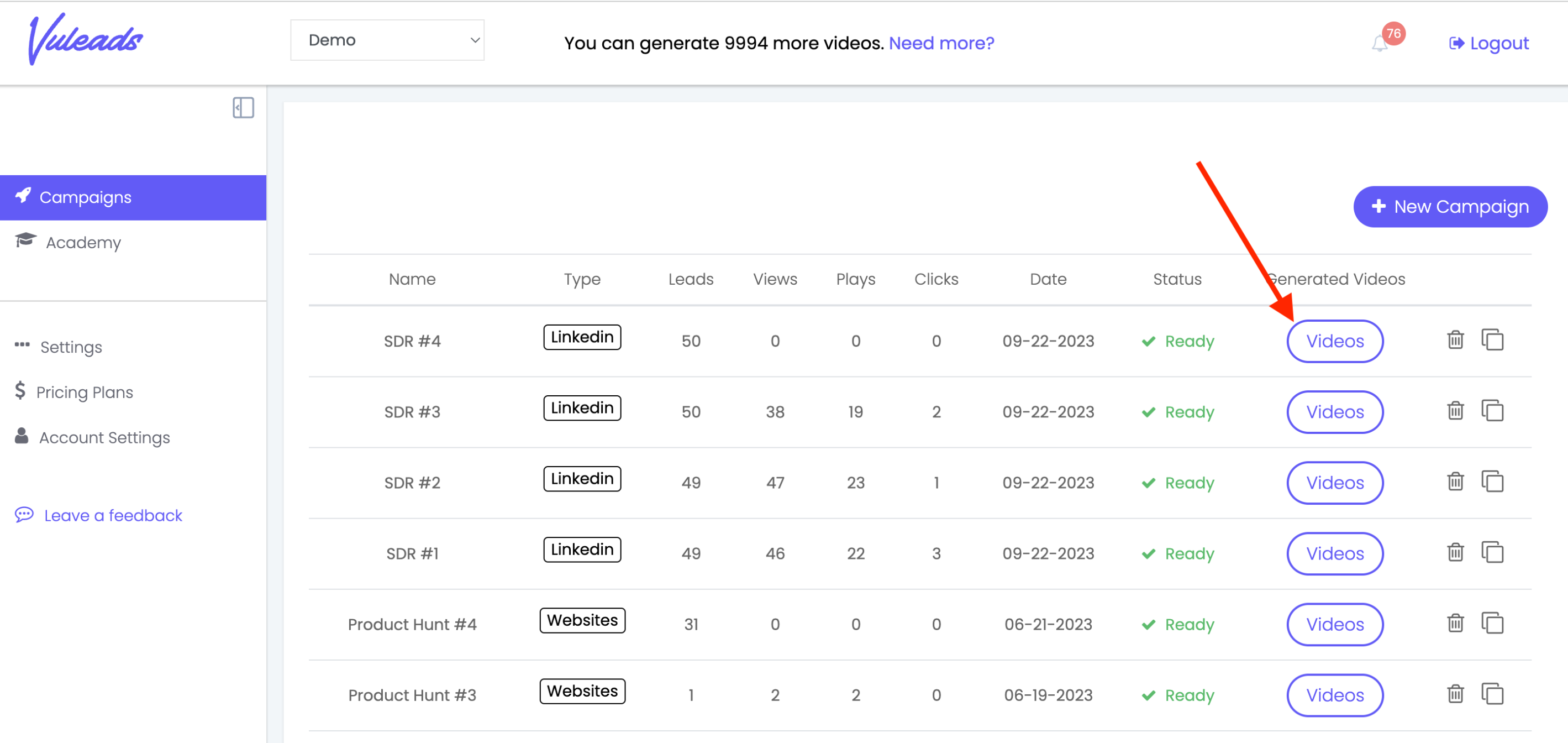Click Leave a feedback link

click(x=98, y=515)
